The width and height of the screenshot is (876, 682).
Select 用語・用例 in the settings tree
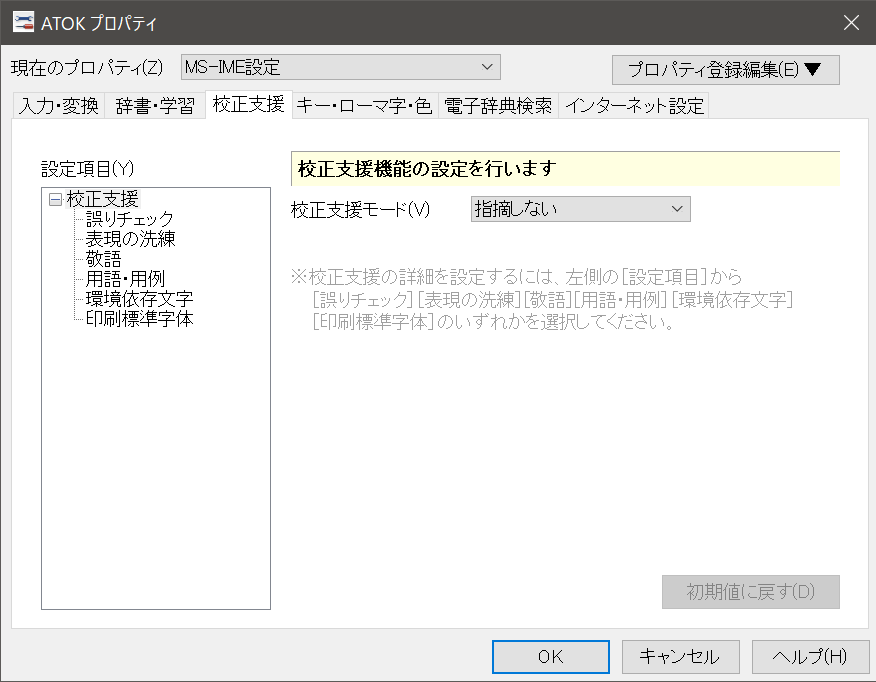tap(125, 279)
